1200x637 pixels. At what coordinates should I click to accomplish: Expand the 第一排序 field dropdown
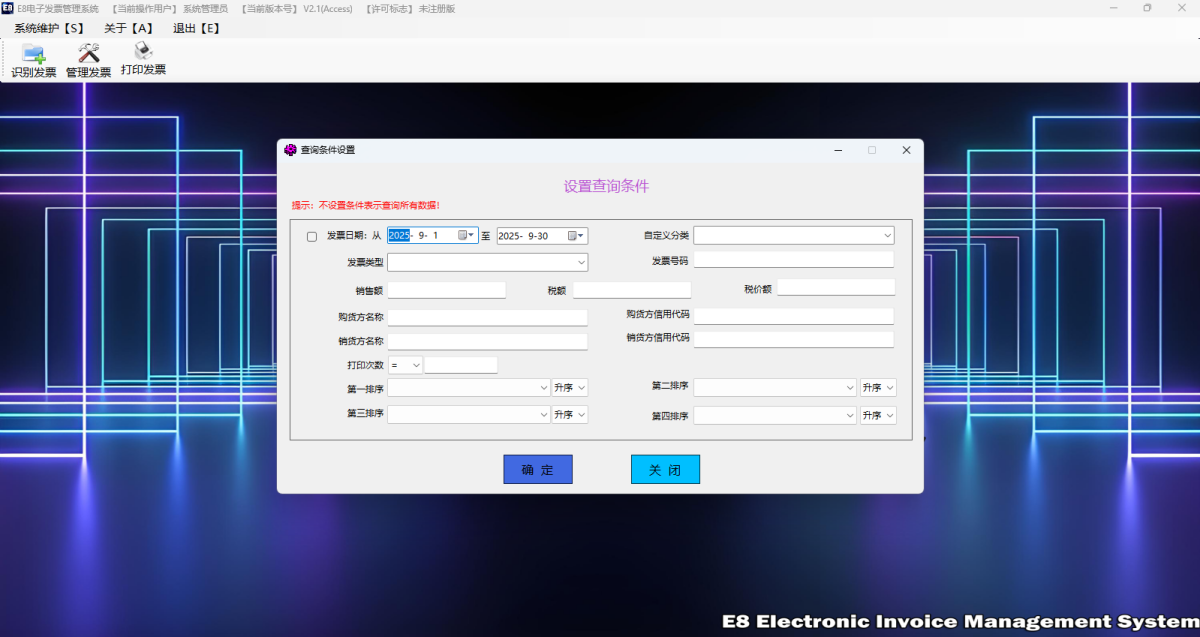543,388
